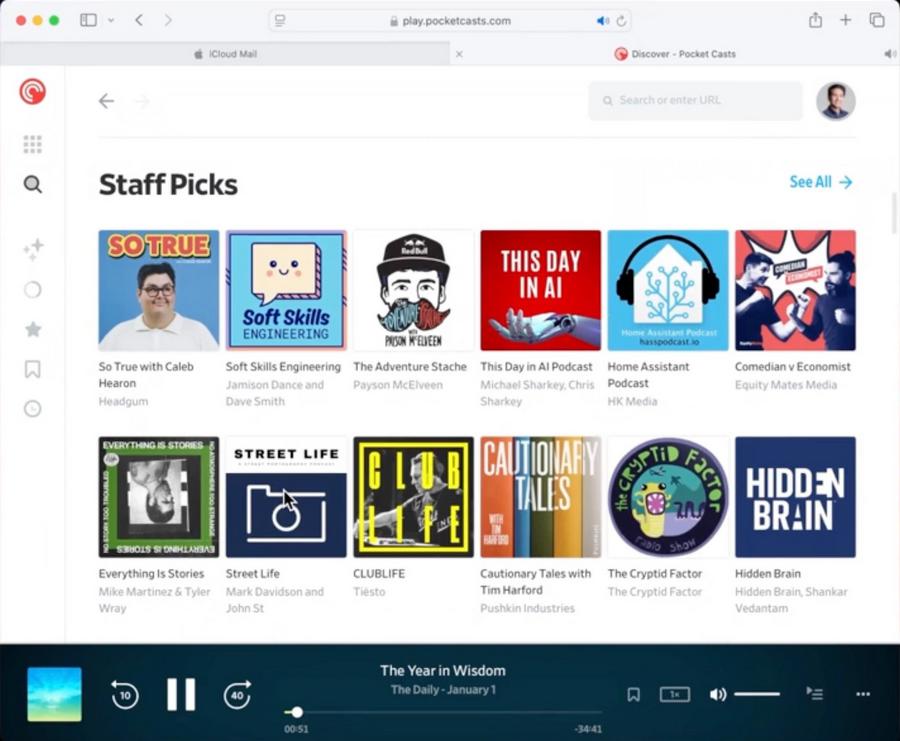Screen dimensions: 900x741
Task: Open Safari Share button
Action: 815,20
